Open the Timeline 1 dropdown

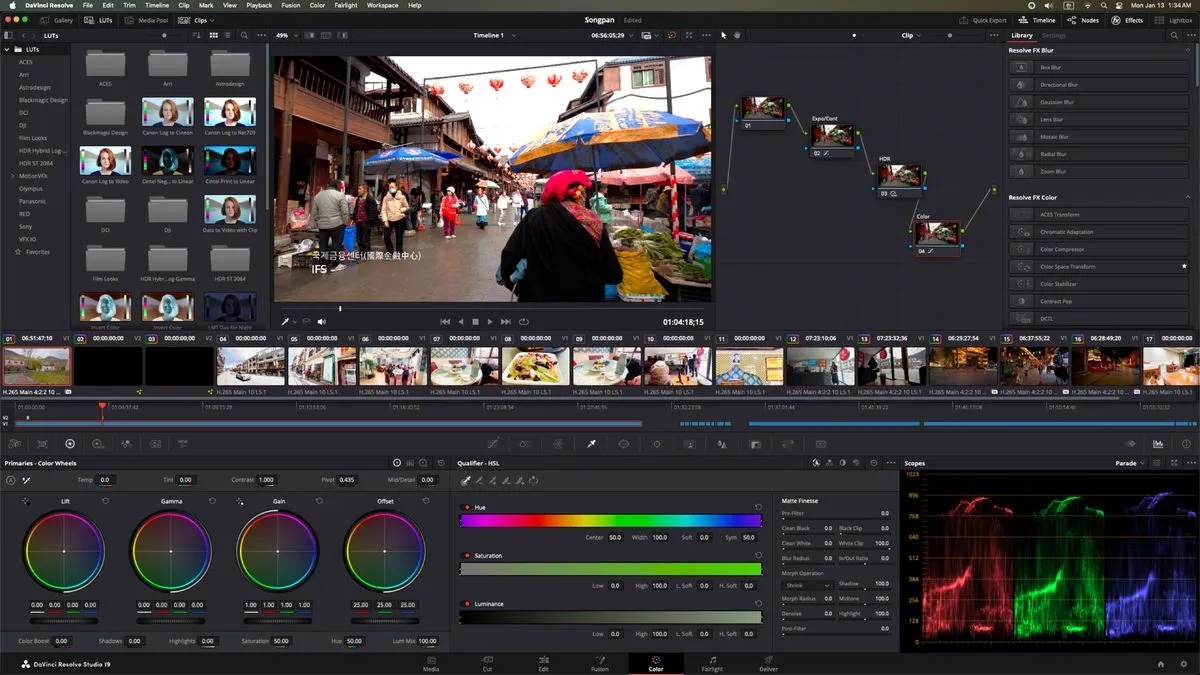coord(494,35)
